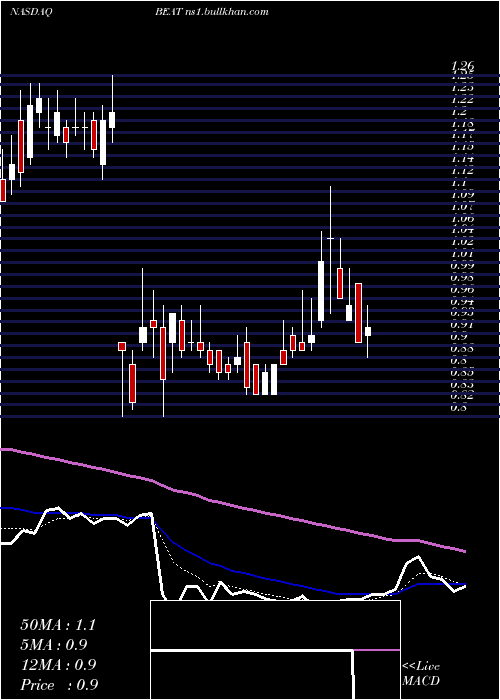Click the 1.26 price axis label

(463, 67)
